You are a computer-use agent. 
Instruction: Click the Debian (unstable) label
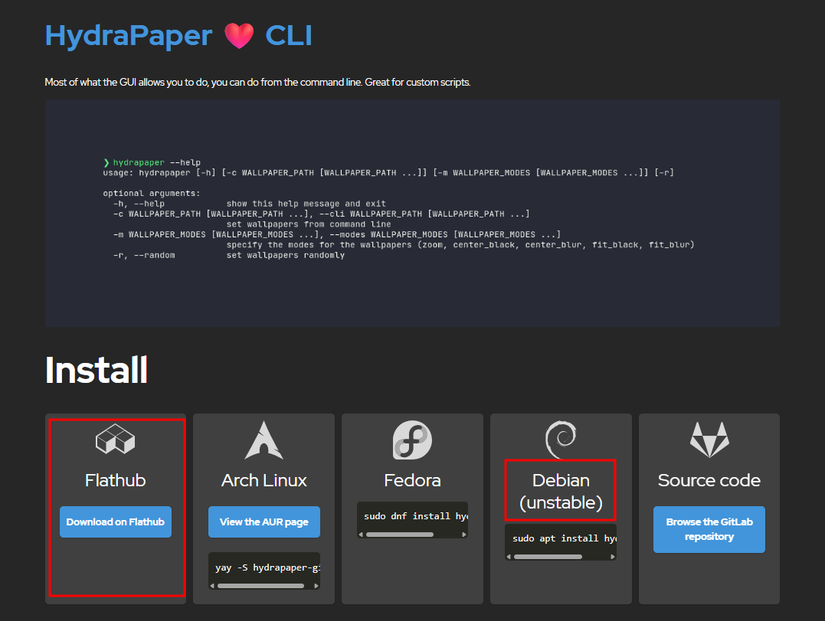(x=560, y=491)
